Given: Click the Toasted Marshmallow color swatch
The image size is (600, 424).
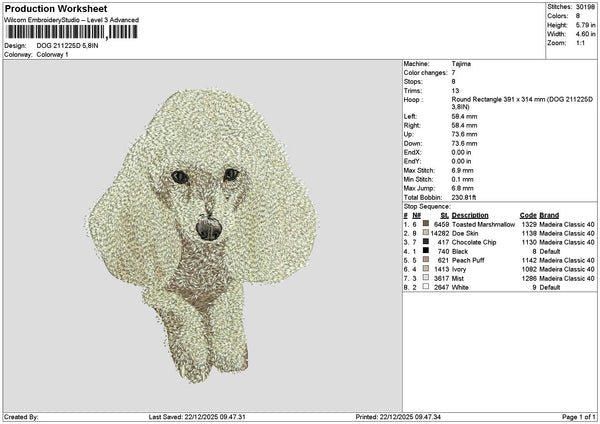Looking at the screenshot, I should pos(426,223).
